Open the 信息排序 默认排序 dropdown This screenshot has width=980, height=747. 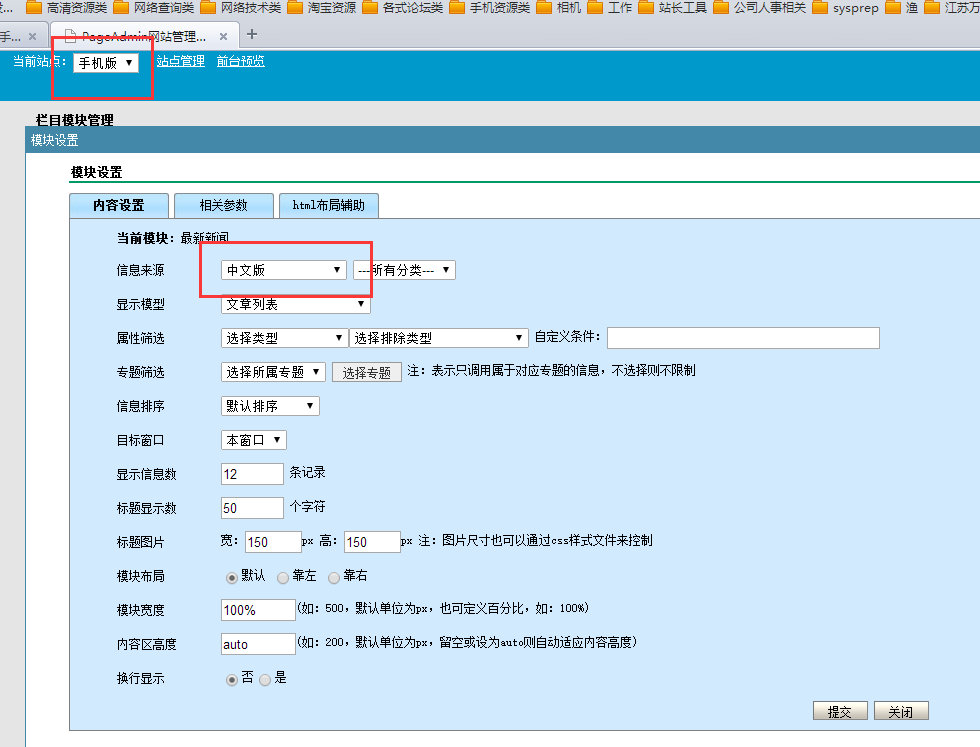tap(270, 406)
